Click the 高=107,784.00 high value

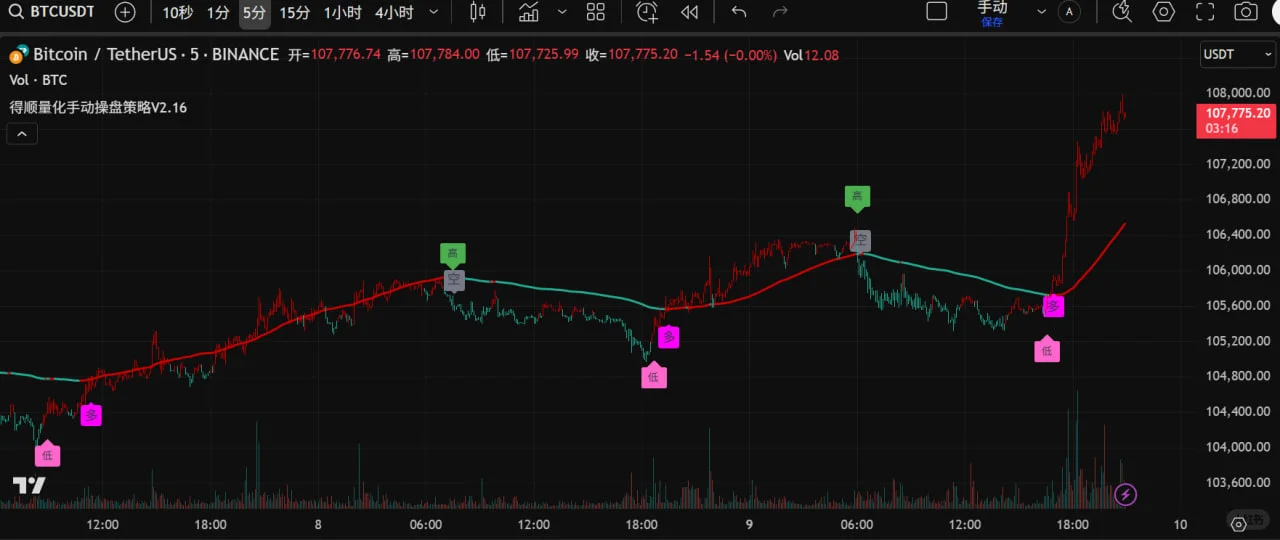click(434, 55)
